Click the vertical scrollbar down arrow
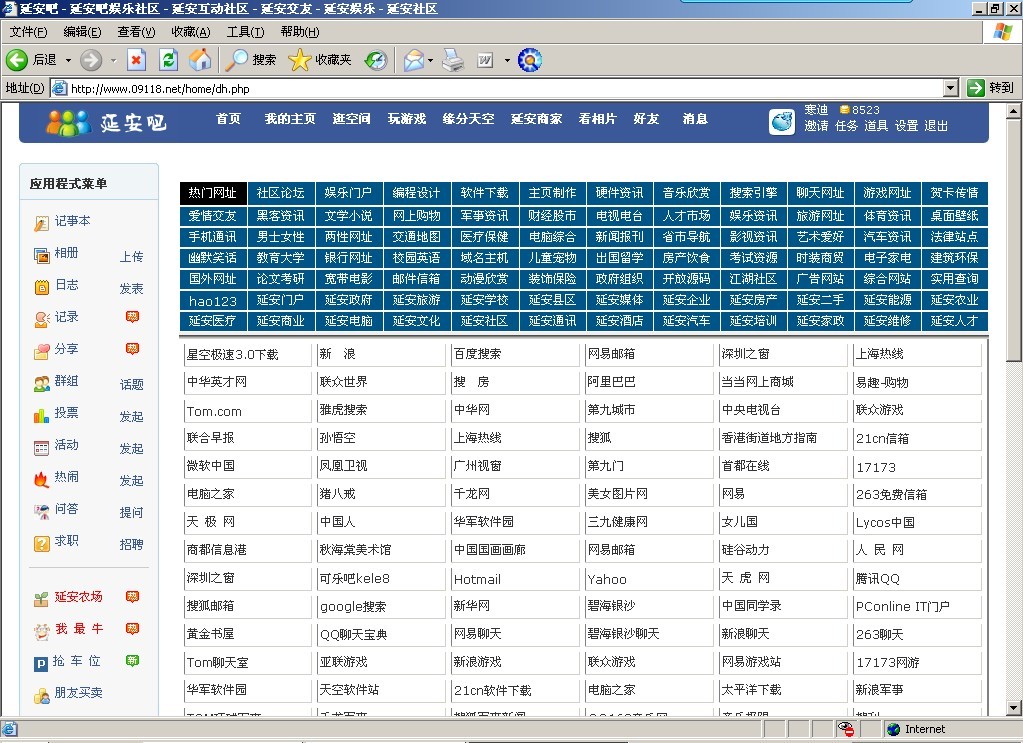Screen dimensions: 1023x743 pos(1013,708)
